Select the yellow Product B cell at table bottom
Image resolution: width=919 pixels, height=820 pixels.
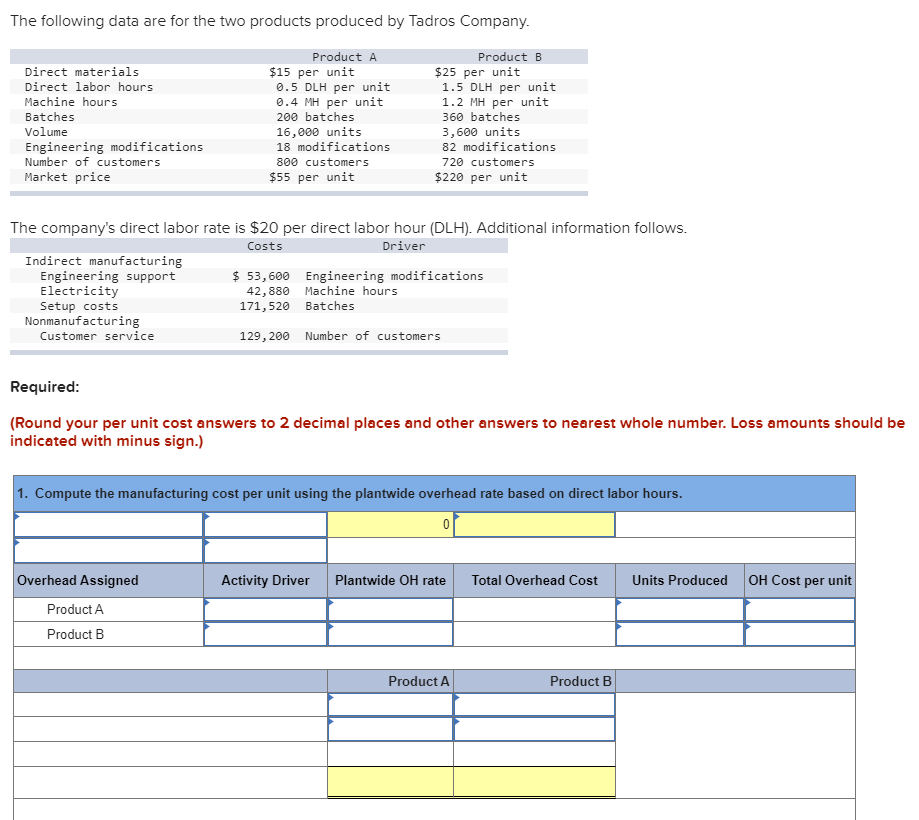(533, 781)
